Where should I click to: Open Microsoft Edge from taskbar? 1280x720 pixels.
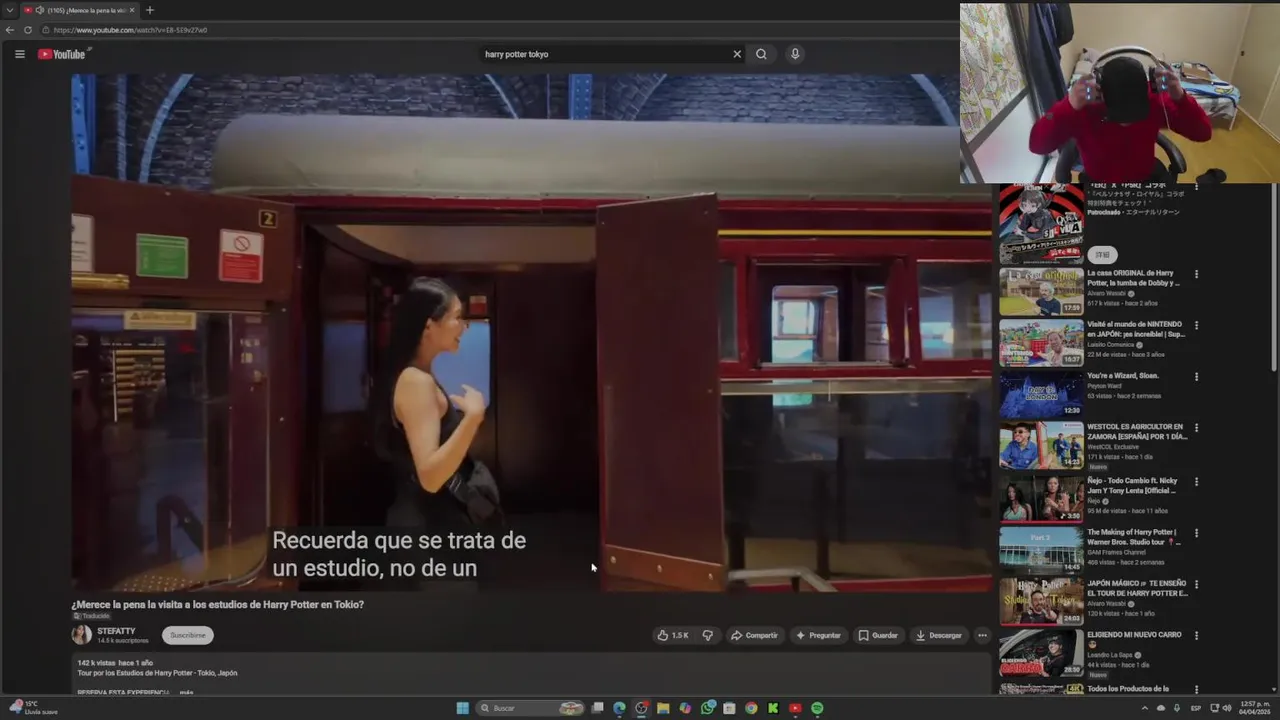coord(619,708)
